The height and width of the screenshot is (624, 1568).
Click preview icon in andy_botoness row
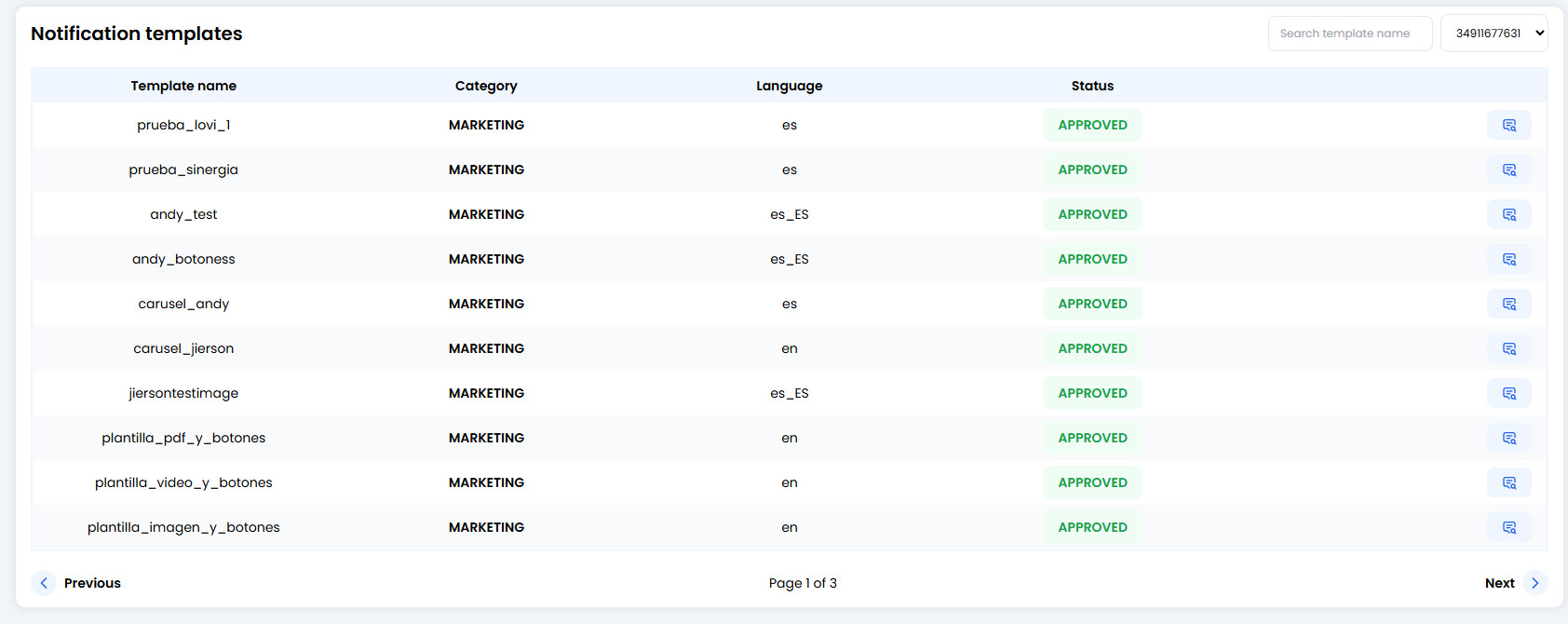point(1508,259)
